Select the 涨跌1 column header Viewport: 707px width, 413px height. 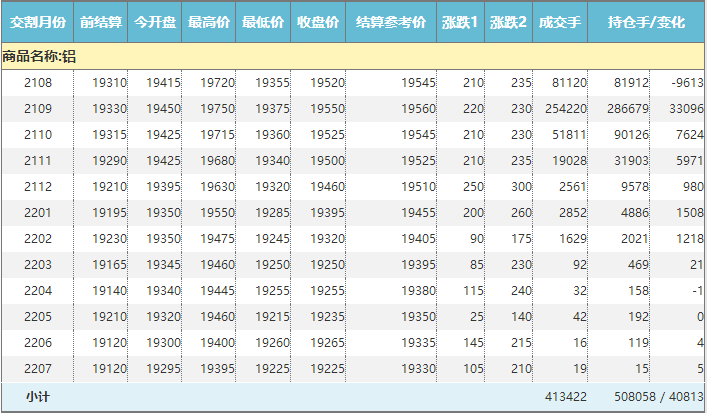(460, 22)
